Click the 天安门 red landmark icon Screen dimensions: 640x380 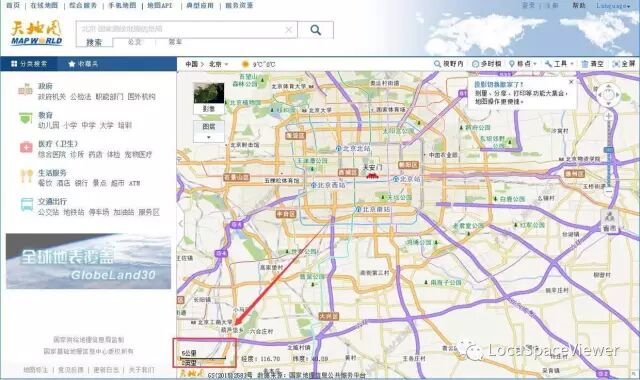[372, 176]
